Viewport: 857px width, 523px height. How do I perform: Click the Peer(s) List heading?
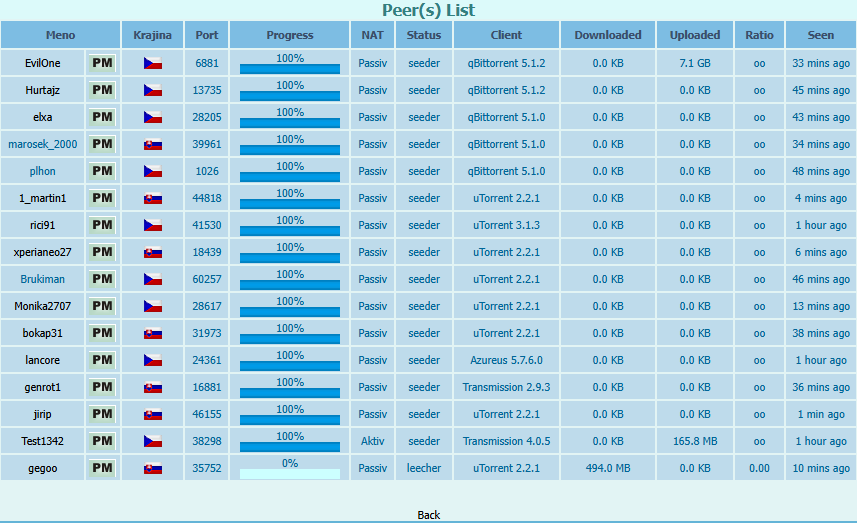pos(428,10)
